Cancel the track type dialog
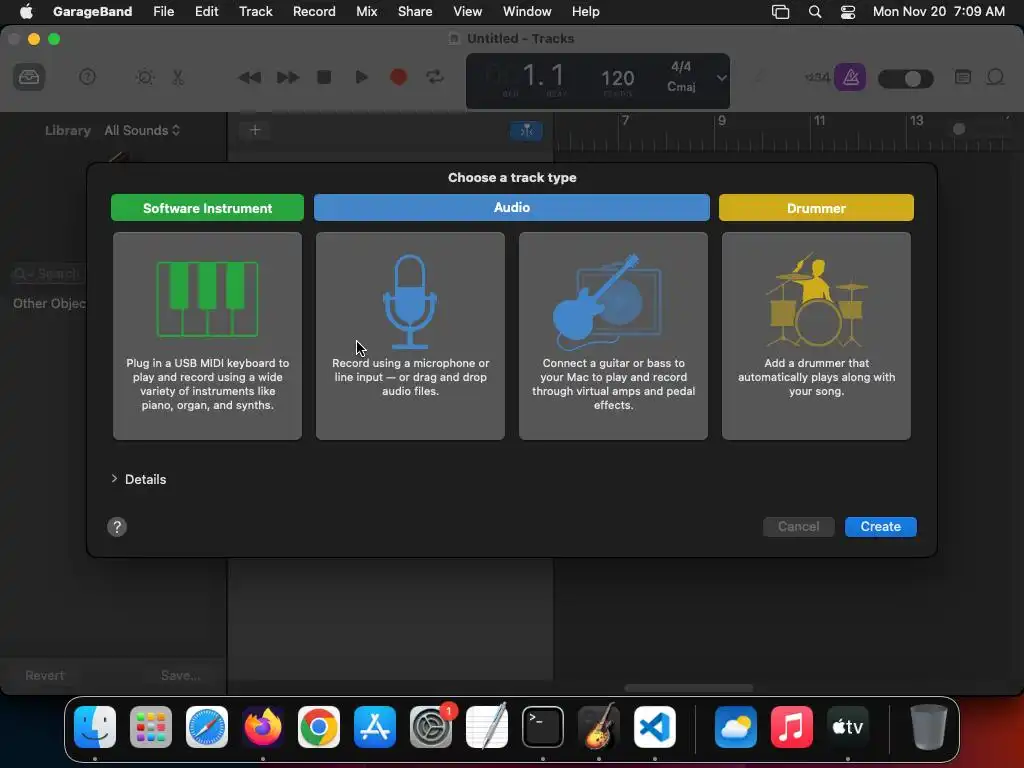 tap(798, 526)
